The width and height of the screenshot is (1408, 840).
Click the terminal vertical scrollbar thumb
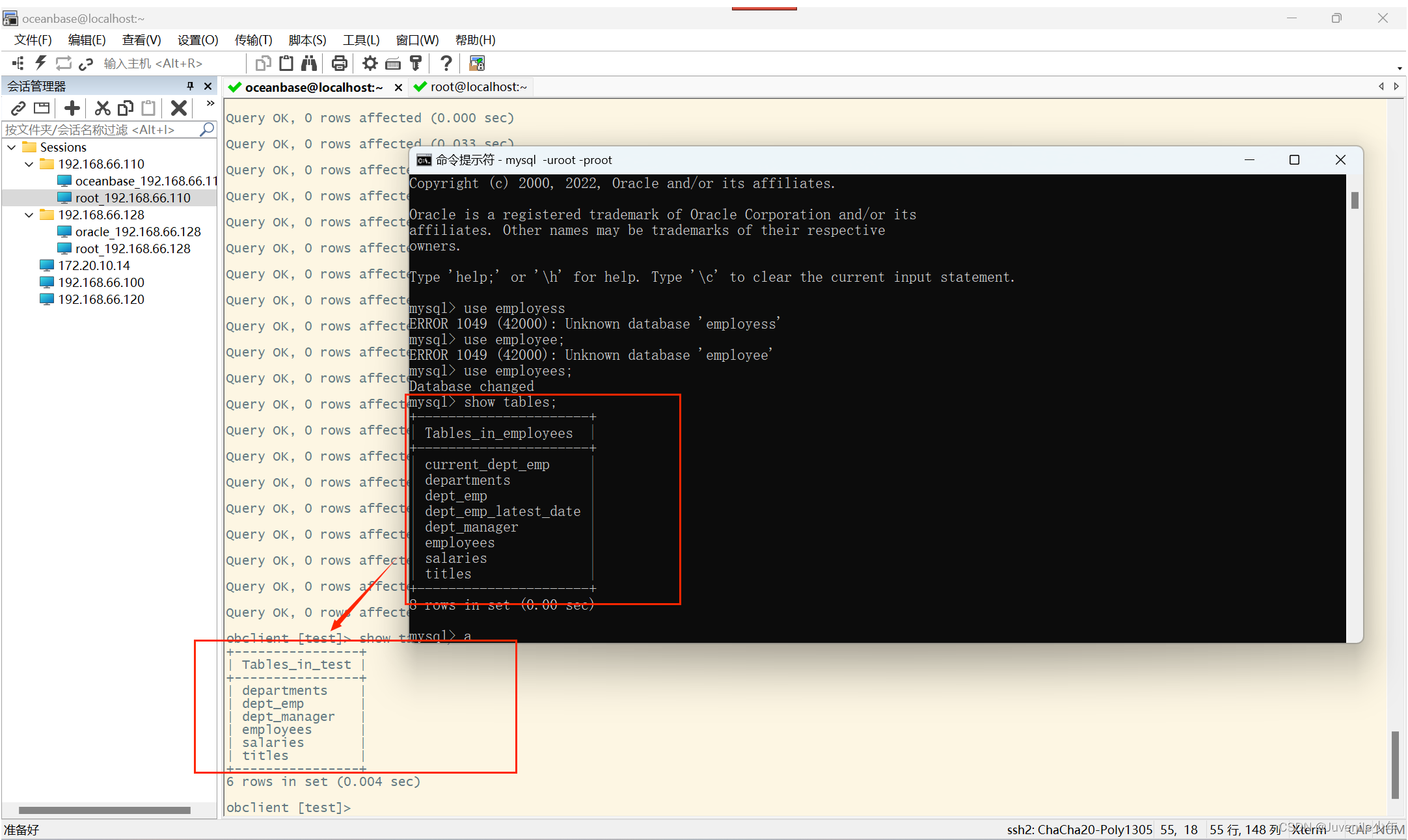click(1395, 765)
